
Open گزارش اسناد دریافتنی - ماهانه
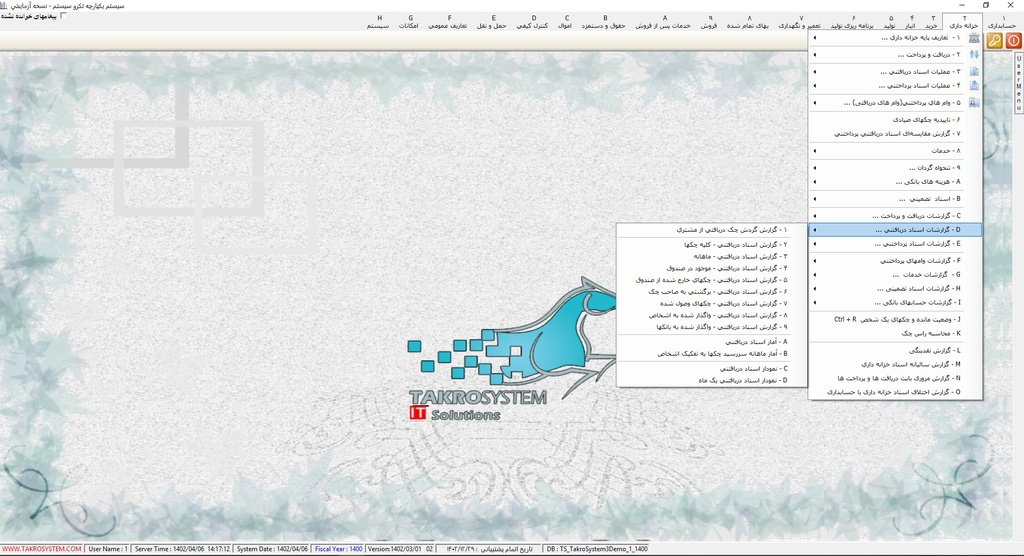[x=712, y=257]
